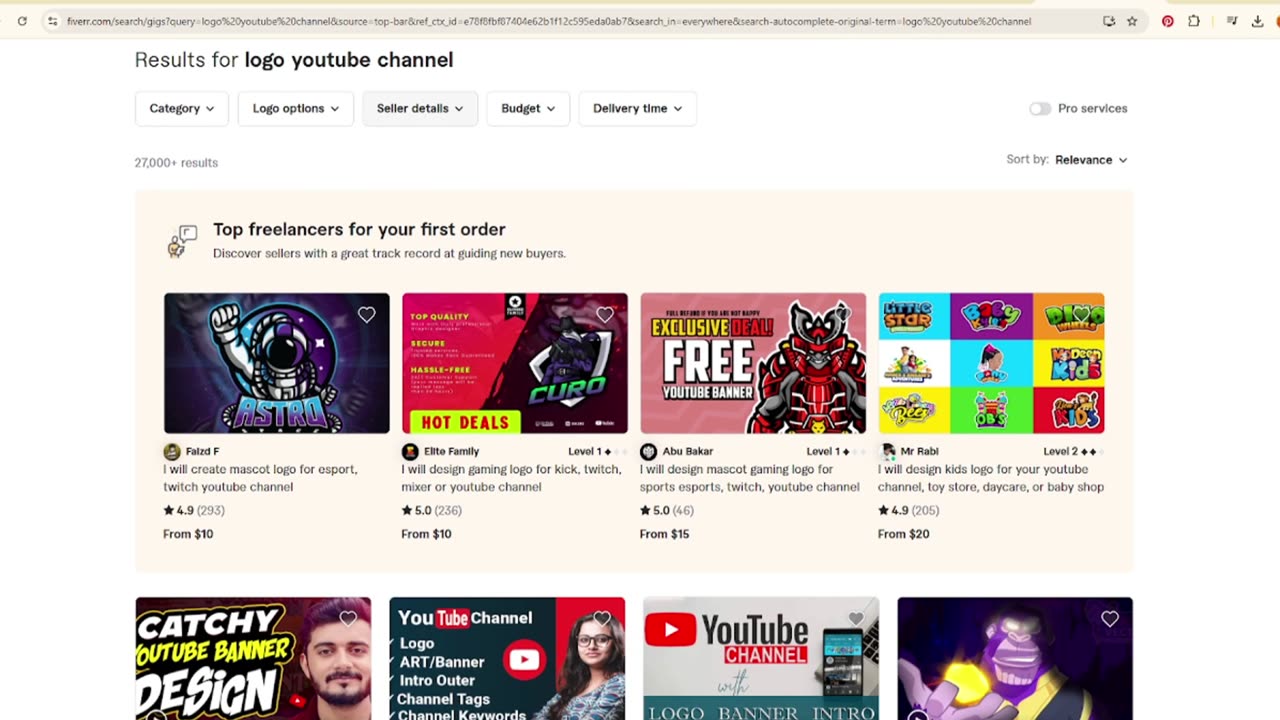Open site information icon in address bar
The image size is (1280, 720).
coord(53,21)
